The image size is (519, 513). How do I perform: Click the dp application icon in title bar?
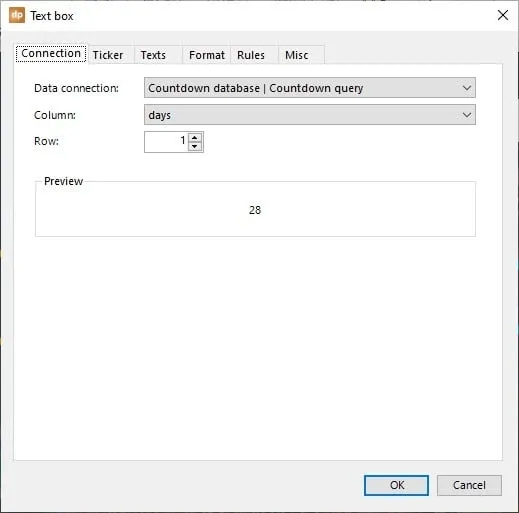pyautogui.click(x=17, y=15)
